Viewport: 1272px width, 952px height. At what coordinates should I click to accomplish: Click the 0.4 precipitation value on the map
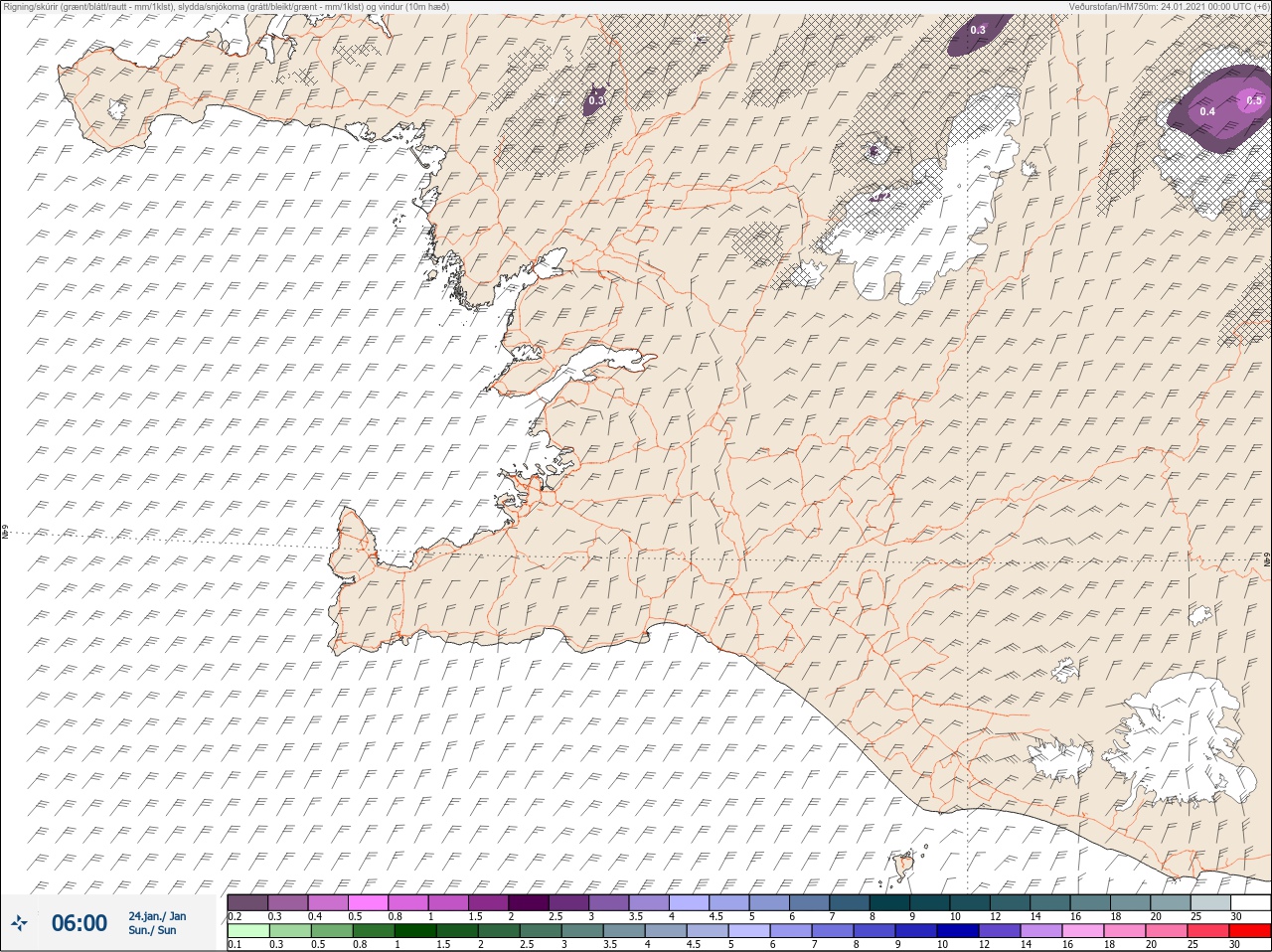(1207, 111)
